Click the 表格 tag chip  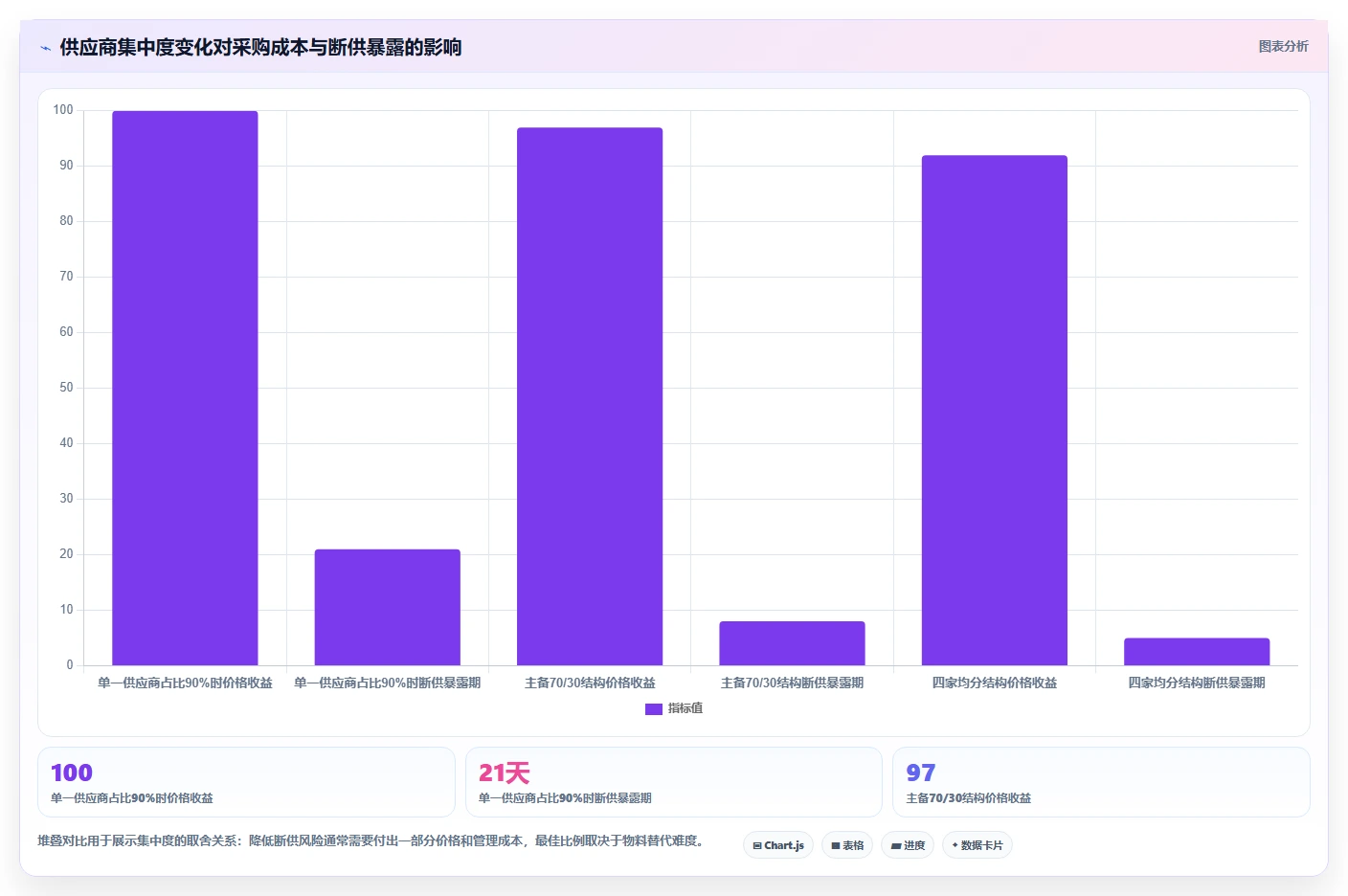coord(847,845)
